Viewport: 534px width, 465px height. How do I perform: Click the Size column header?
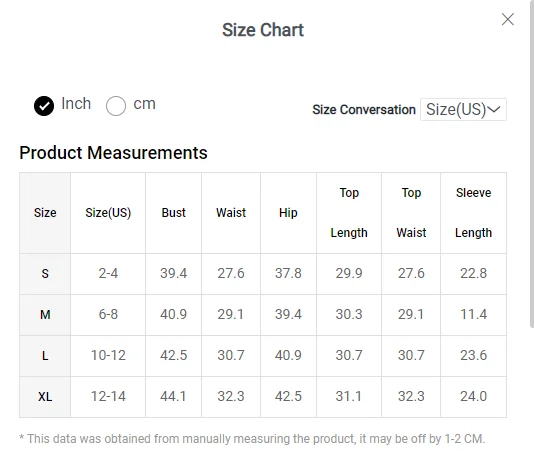point(45,213)
